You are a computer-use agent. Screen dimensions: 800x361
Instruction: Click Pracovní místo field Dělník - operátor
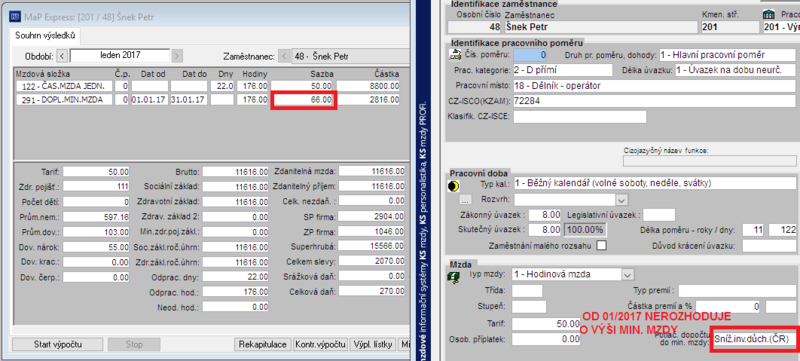(x=655, y=86)
